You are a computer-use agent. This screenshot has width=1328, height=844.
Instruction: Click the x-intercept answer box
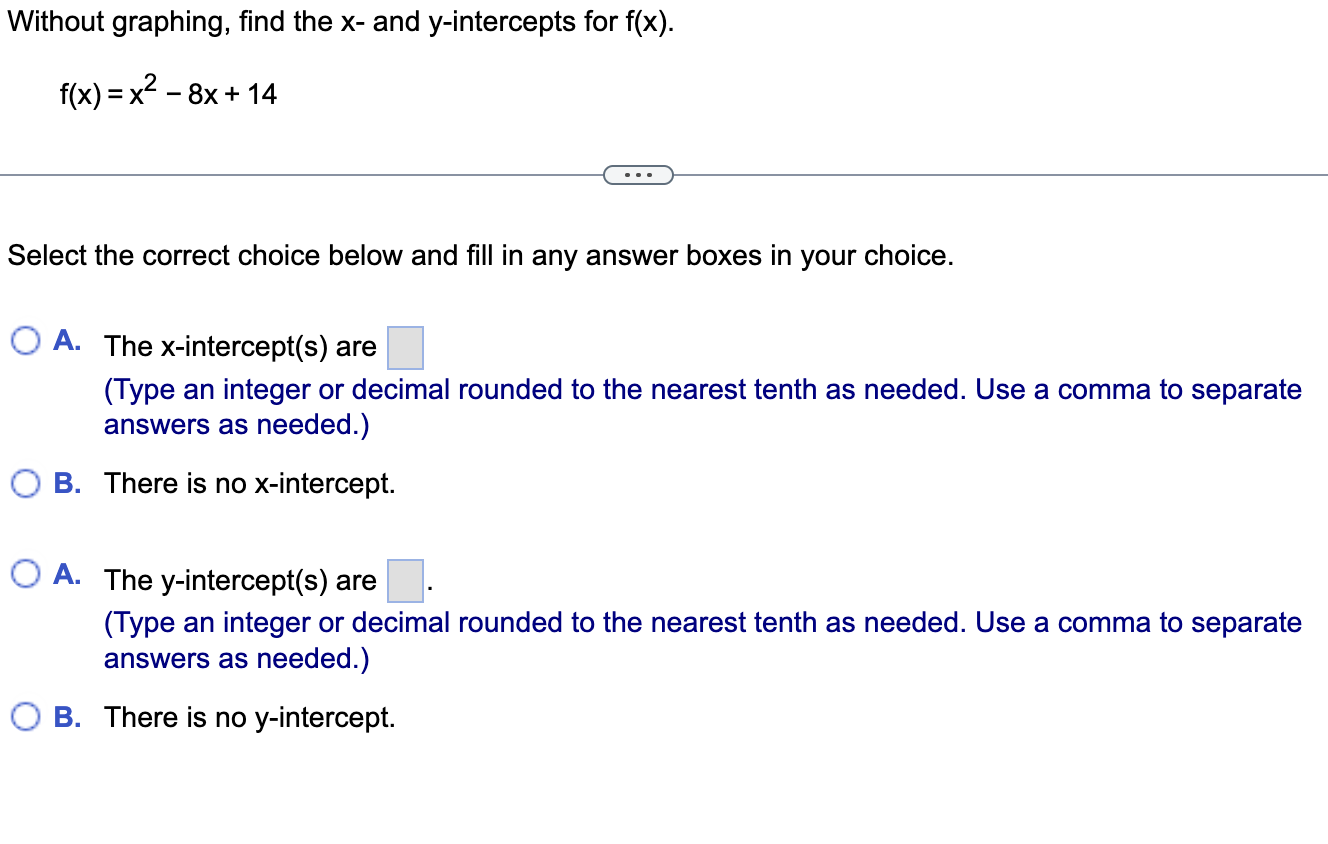(404, 347)
